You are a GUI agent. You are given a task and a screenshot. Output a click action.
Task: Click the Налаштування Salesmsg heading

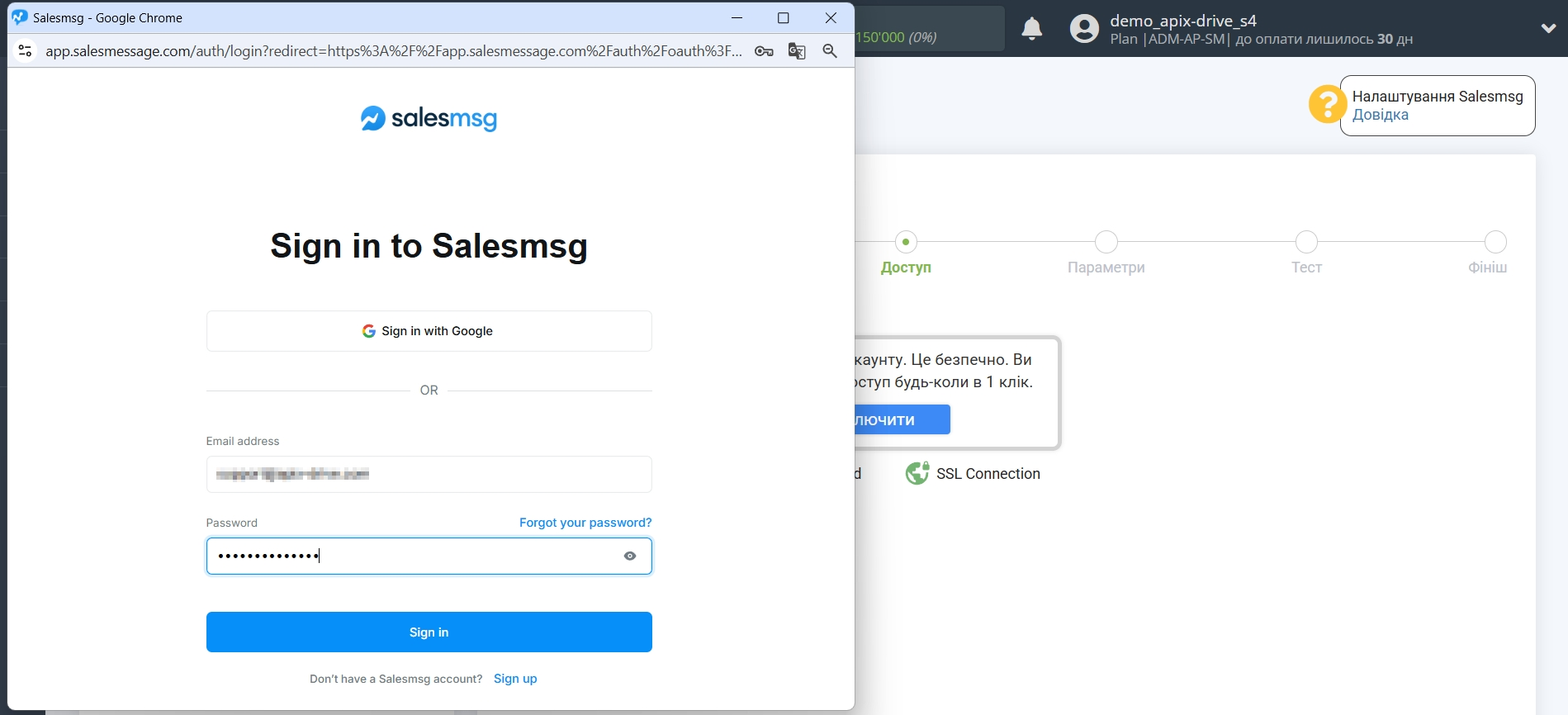pyautogui.click(x=1438, y=97)
